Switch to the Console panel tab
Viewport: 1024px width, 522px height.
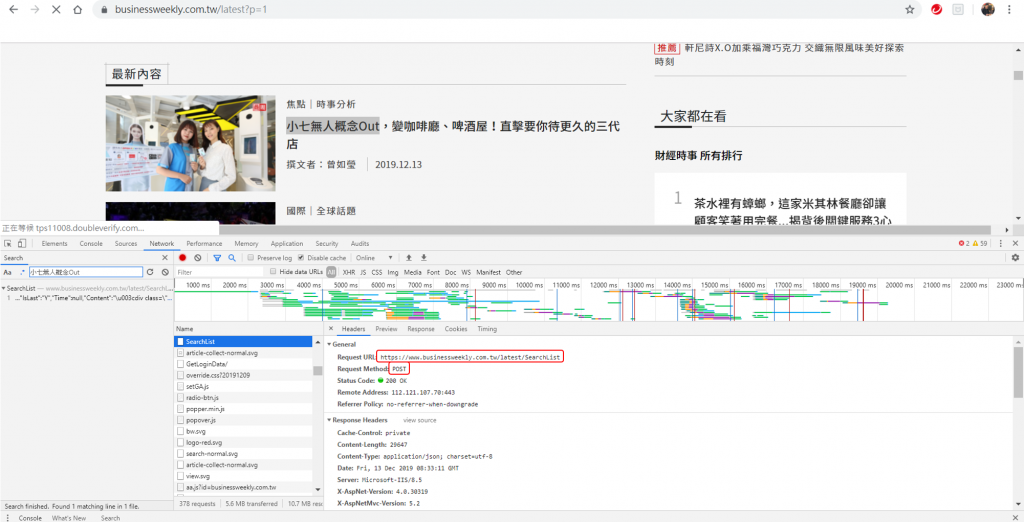(x=91, y=244)
